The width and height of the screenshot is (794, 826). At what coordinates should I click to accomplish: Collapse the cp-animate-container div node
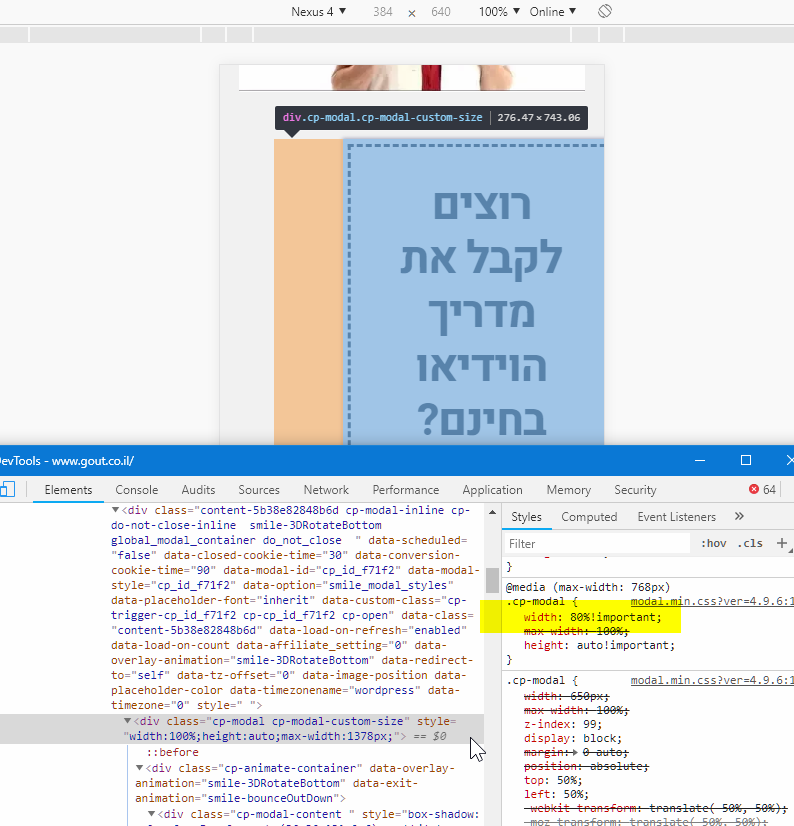(x=139, y=768)
